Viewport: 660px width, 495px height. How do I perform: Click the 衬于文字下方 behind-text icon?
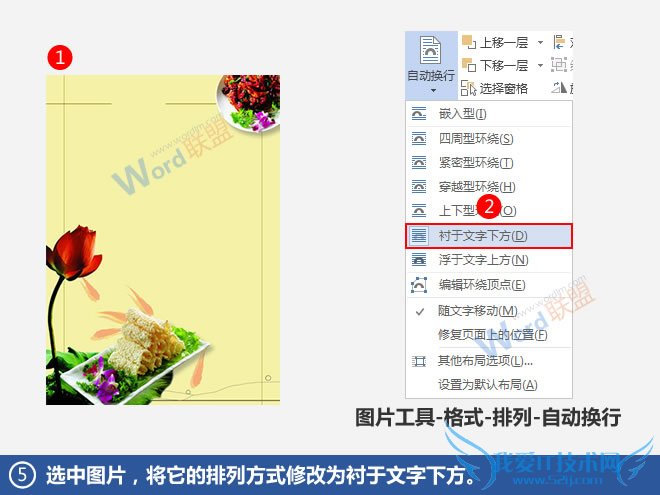(x=419, y=236)
